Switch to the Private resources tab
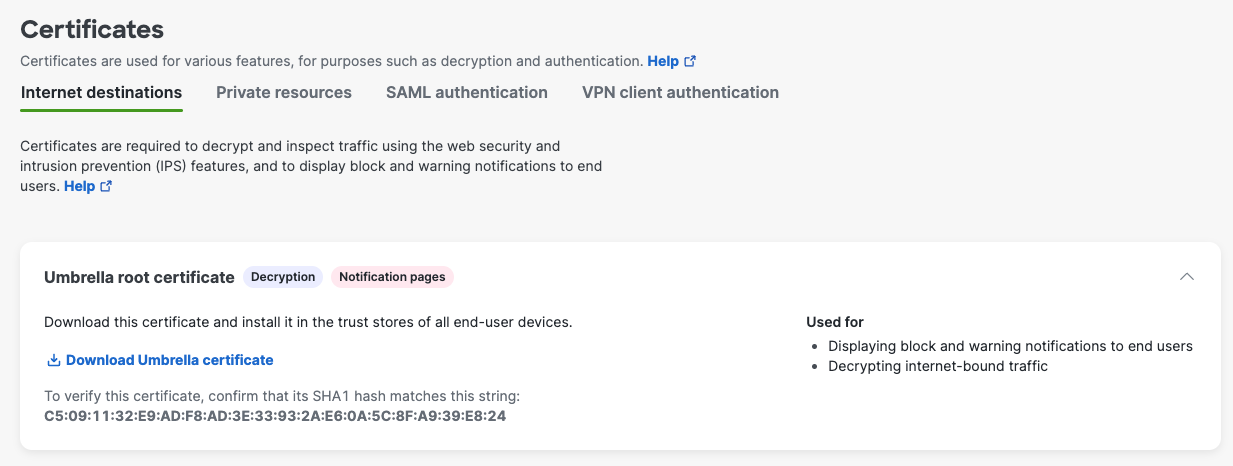 pos(284,92)
